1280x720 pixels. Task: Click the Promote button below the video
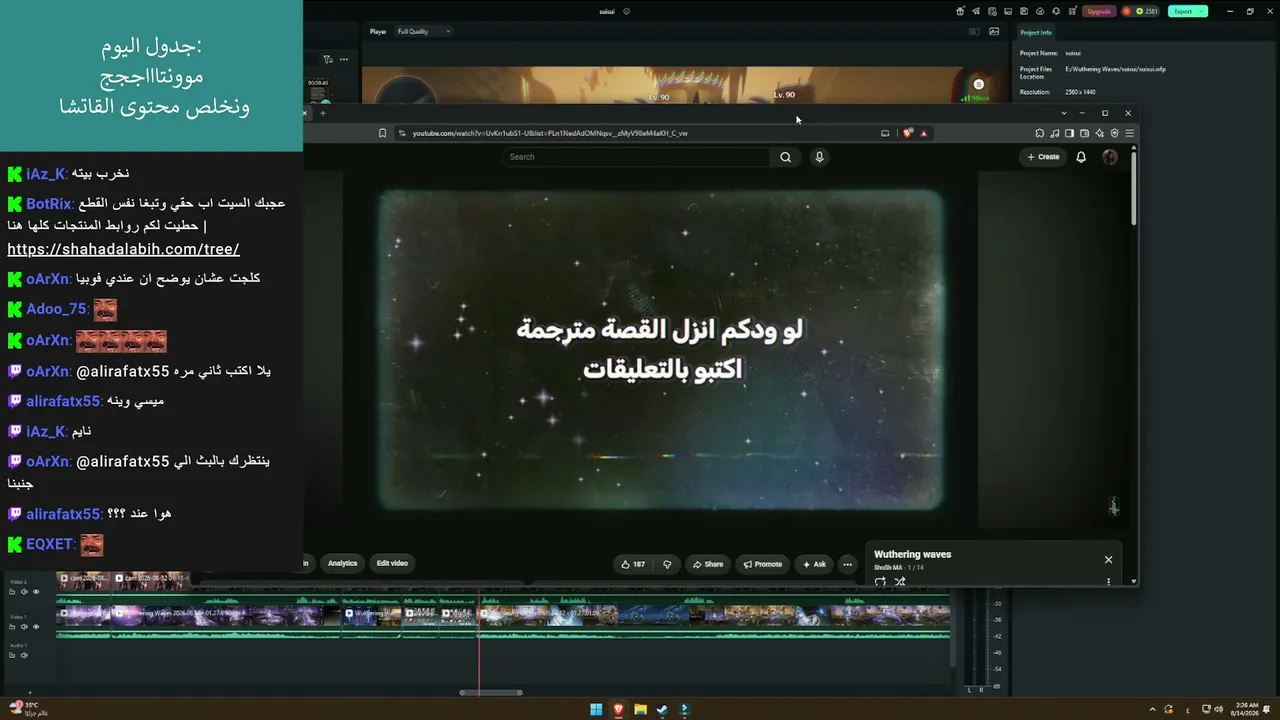tap(762, 564)
